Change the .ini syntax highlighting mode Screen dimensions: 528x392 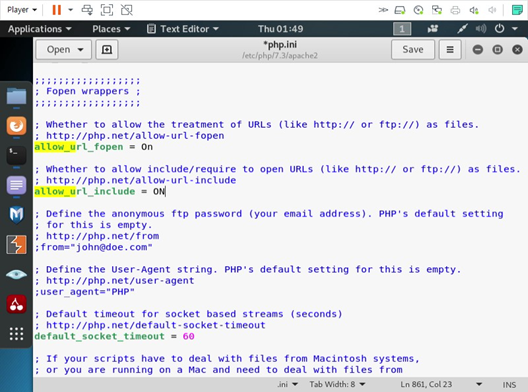pos(288,385)
